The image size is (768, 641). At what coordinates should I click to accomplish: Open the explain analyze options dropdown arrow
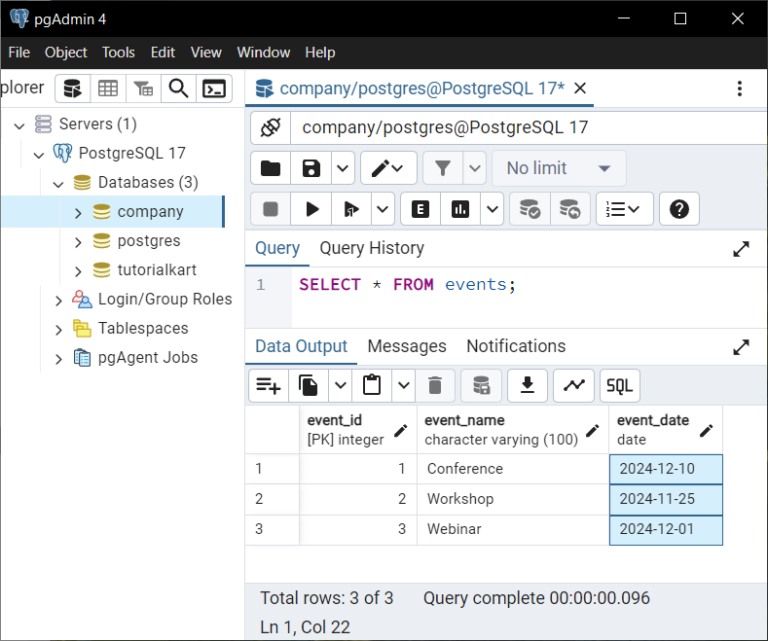tap(492, 209)
